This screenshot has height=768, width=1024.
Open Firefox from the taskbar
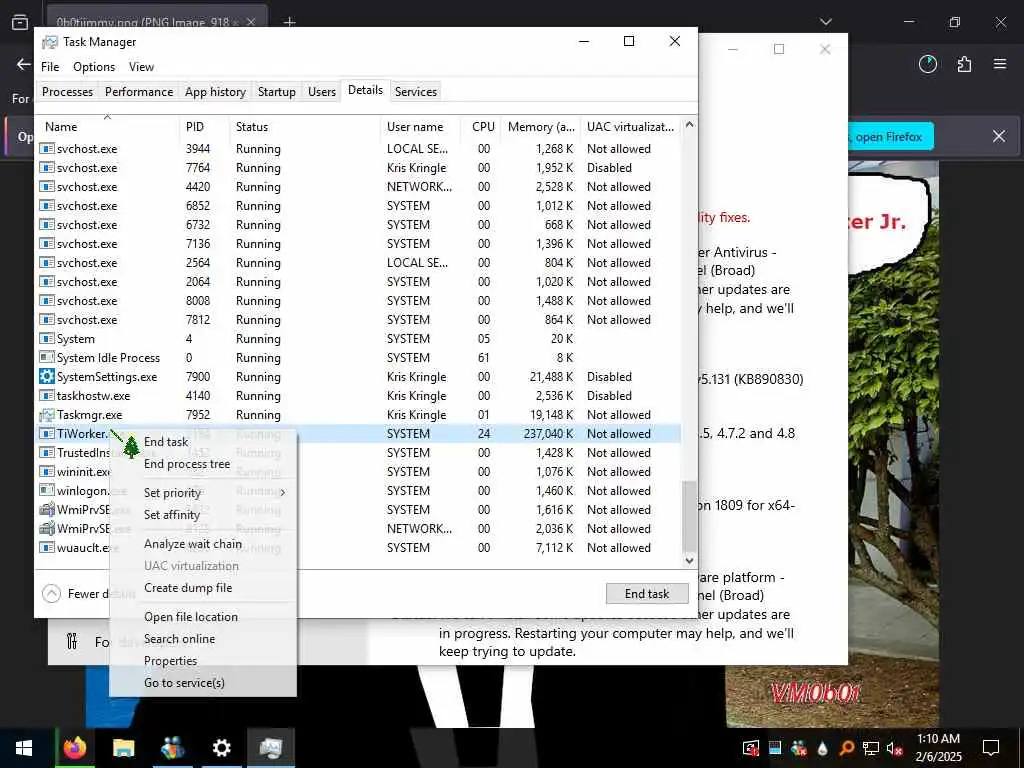pos(74,748)
